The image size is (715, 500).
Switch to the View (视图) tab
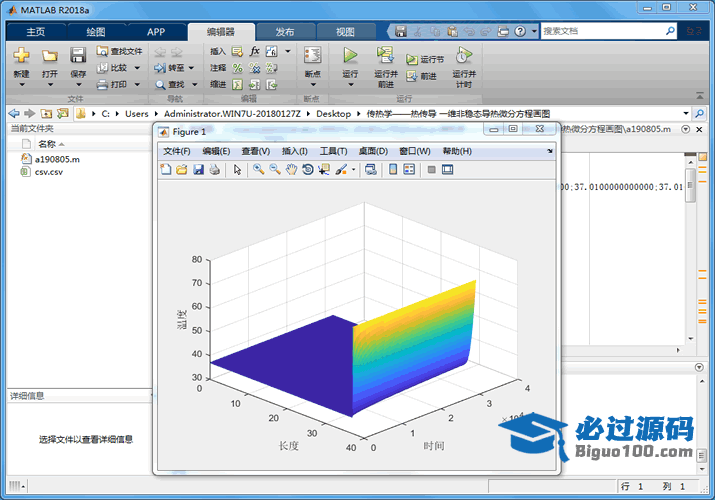click(x=345, y=32)
